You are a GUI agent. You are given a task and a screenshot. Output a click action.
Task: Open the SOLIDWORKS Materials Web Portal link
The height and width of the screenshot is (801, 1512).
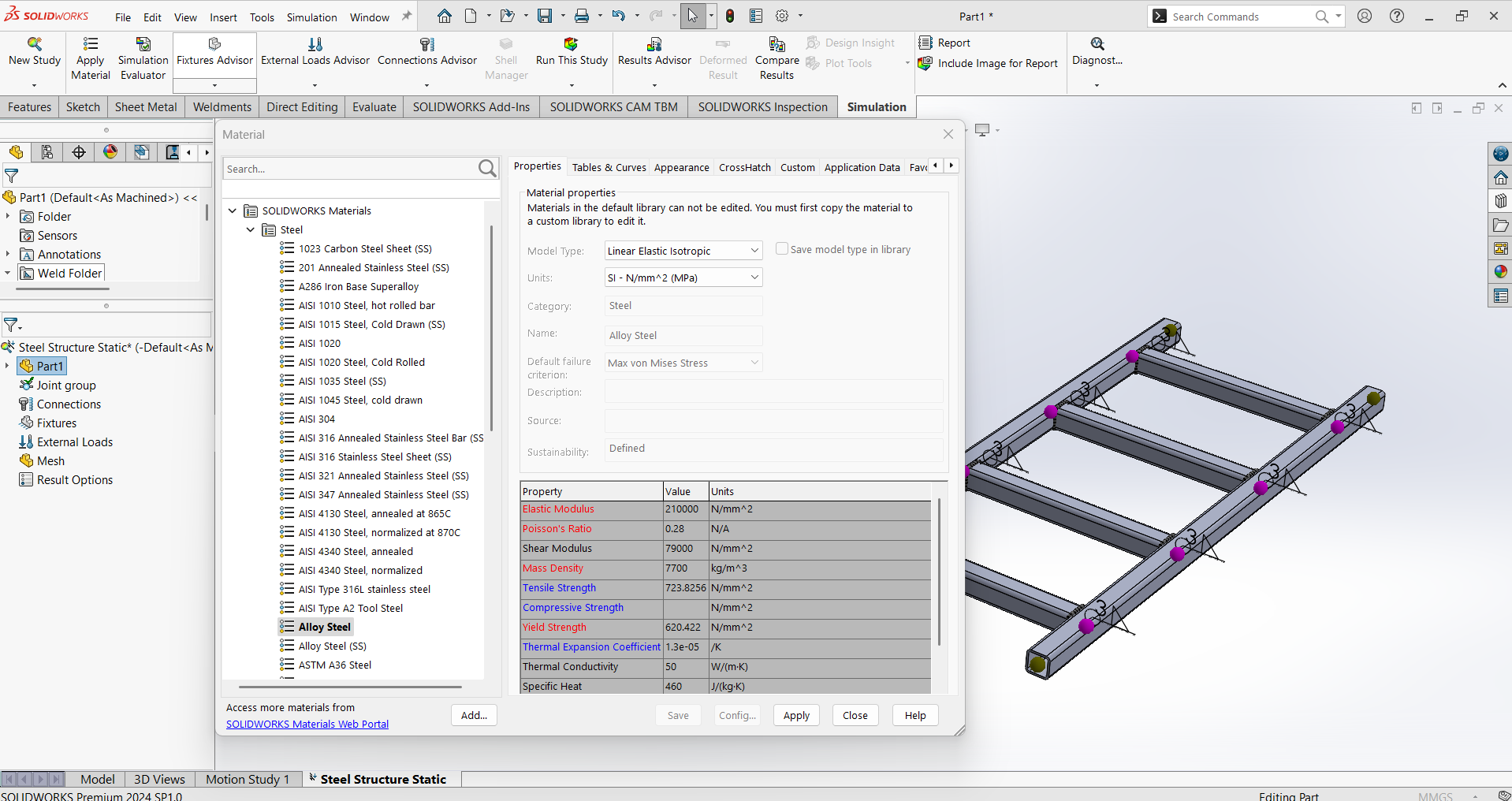coord(307,724)
